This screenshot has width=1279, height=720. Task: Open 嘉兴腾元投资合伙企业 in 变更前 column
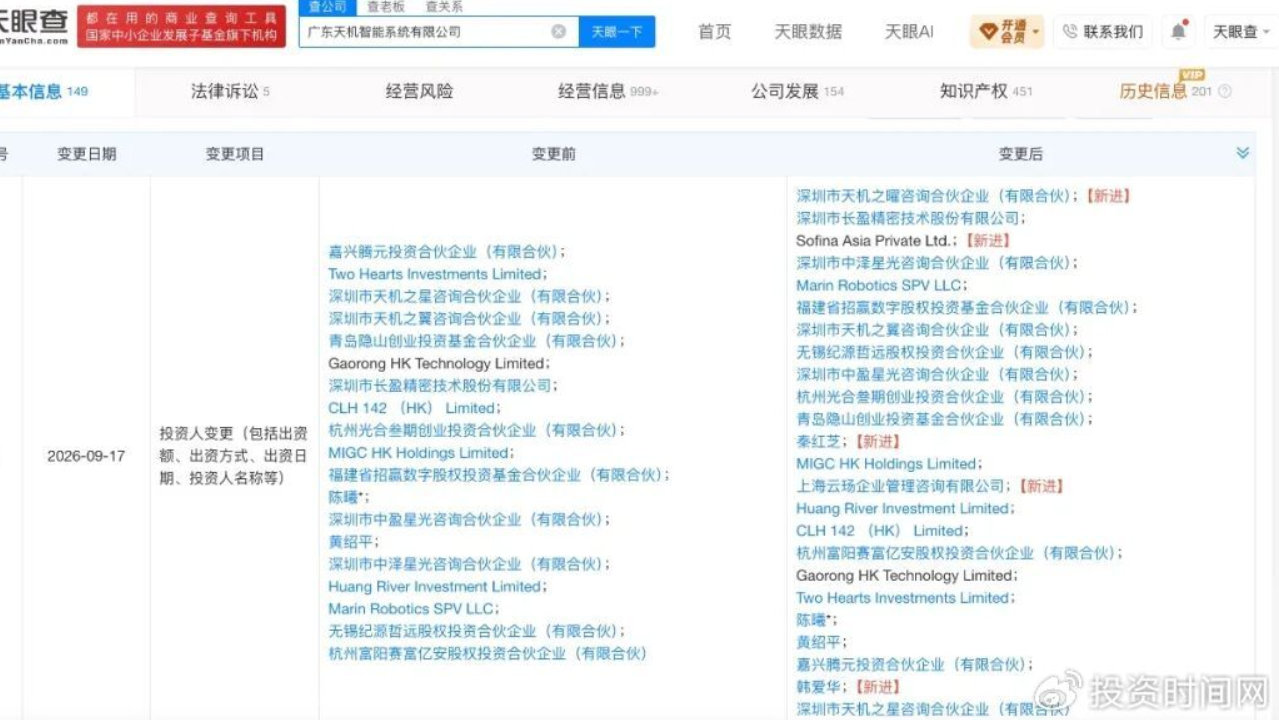point(445,252)
